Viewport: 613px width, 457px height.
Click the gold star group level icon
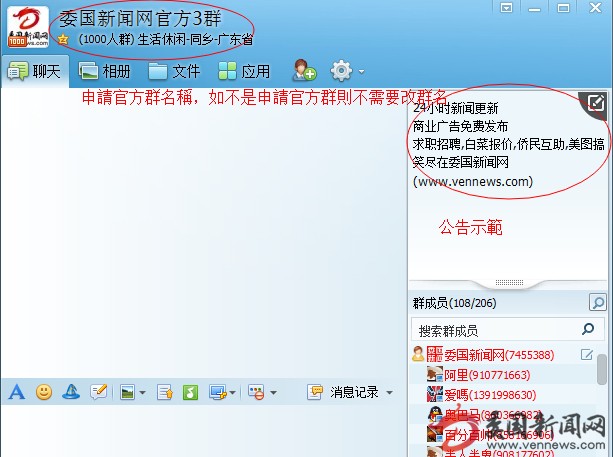point(63,39)
